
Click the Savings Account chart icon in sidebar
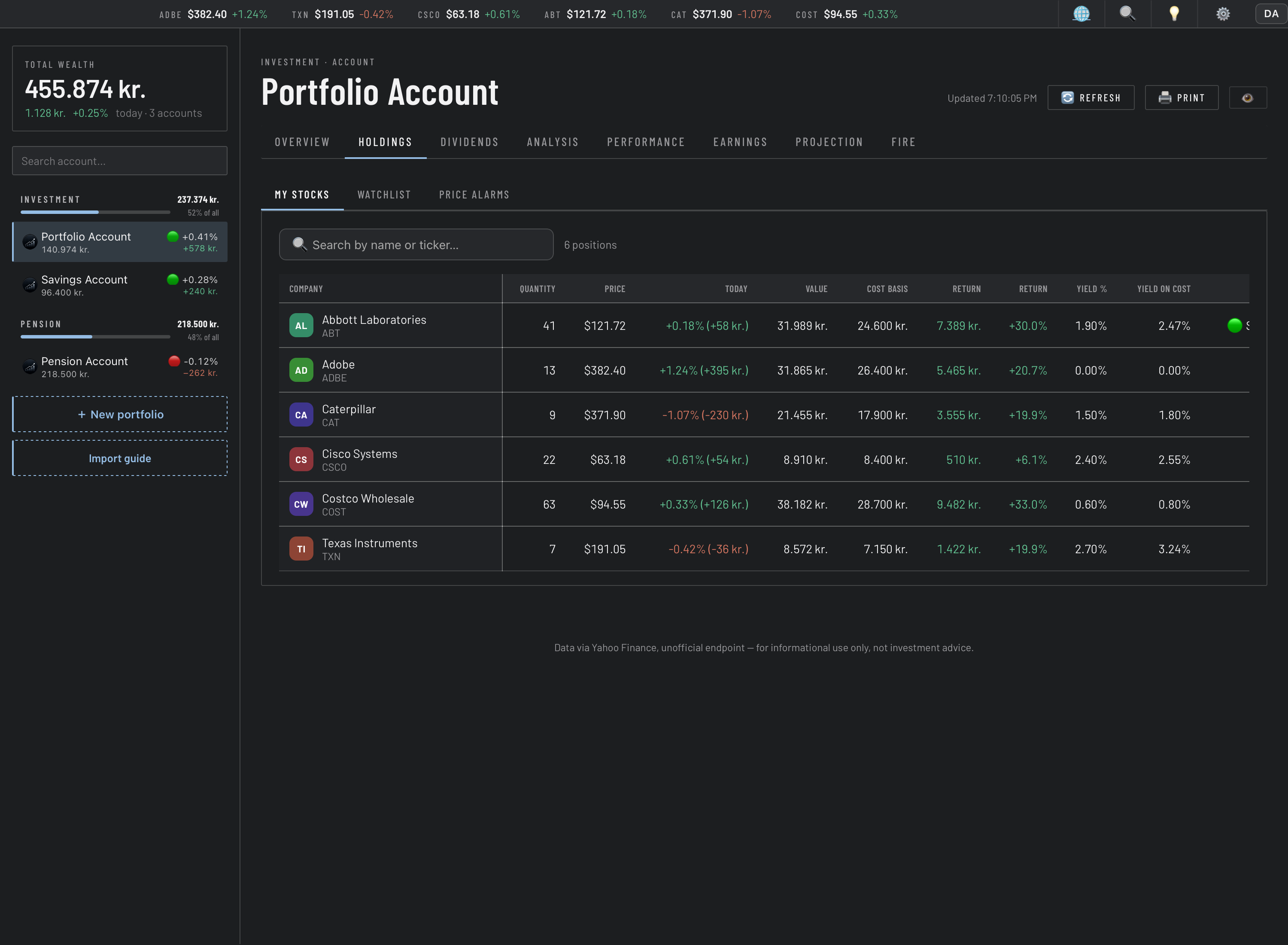(x=30, y=285)
